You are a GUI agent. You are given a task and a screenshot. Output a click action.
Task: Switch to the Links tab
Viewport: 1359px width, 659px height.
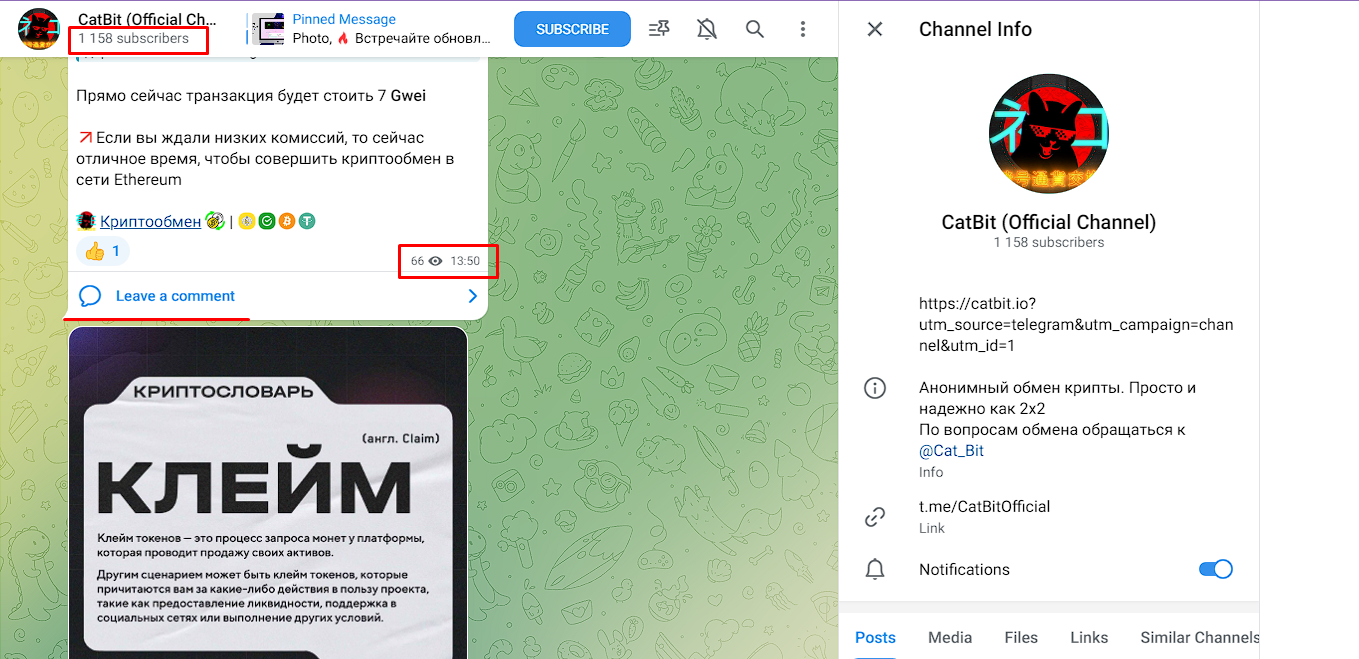click(1089, 637)
